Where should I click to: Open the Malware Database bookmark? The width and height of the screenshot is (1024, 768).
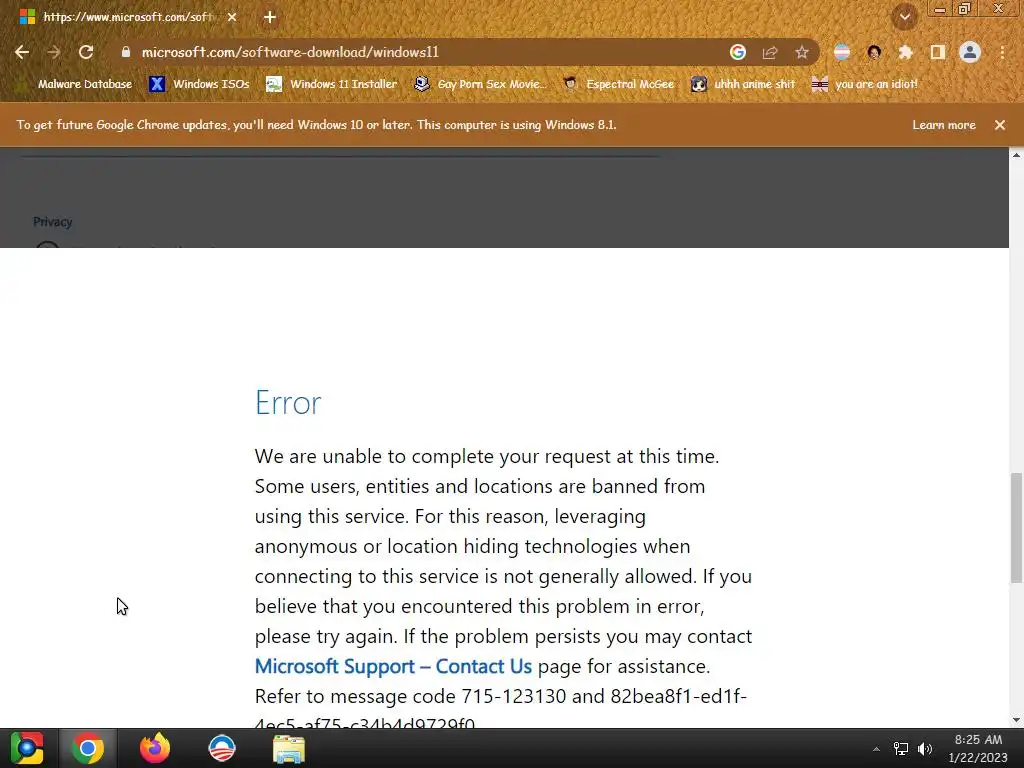point(74,84)
